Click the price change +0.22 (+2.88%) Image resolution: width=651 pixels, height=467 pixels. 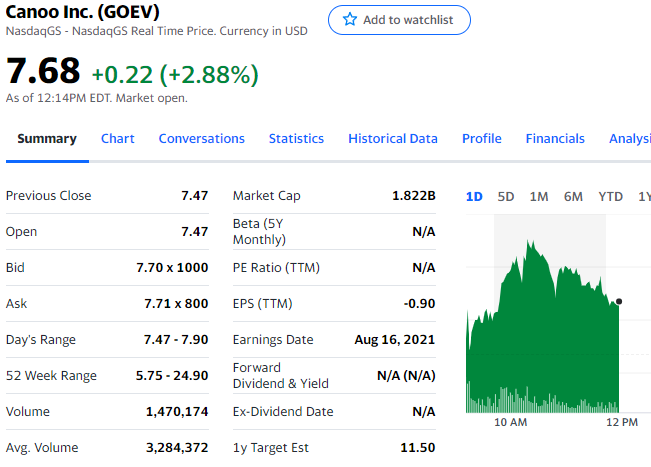point(175,75)
